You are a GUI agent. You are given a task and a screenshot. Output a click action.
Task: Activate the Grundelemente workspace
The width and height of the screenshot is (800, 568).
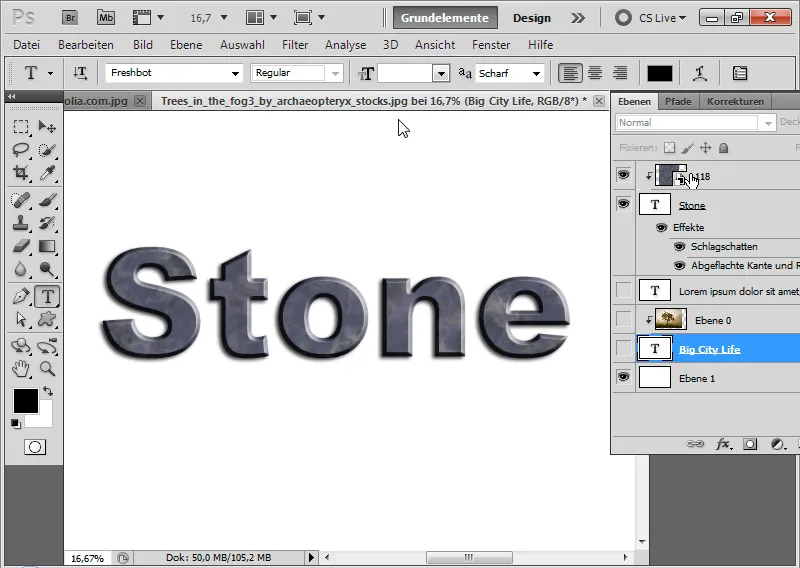[x=445, y=18]
